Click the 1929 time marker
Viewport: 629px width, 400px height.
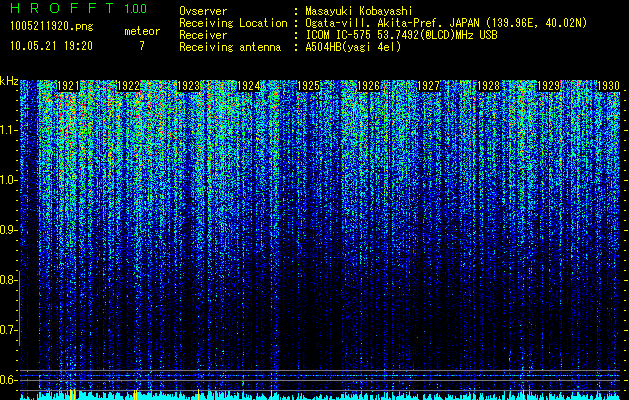tap(548, 86)
